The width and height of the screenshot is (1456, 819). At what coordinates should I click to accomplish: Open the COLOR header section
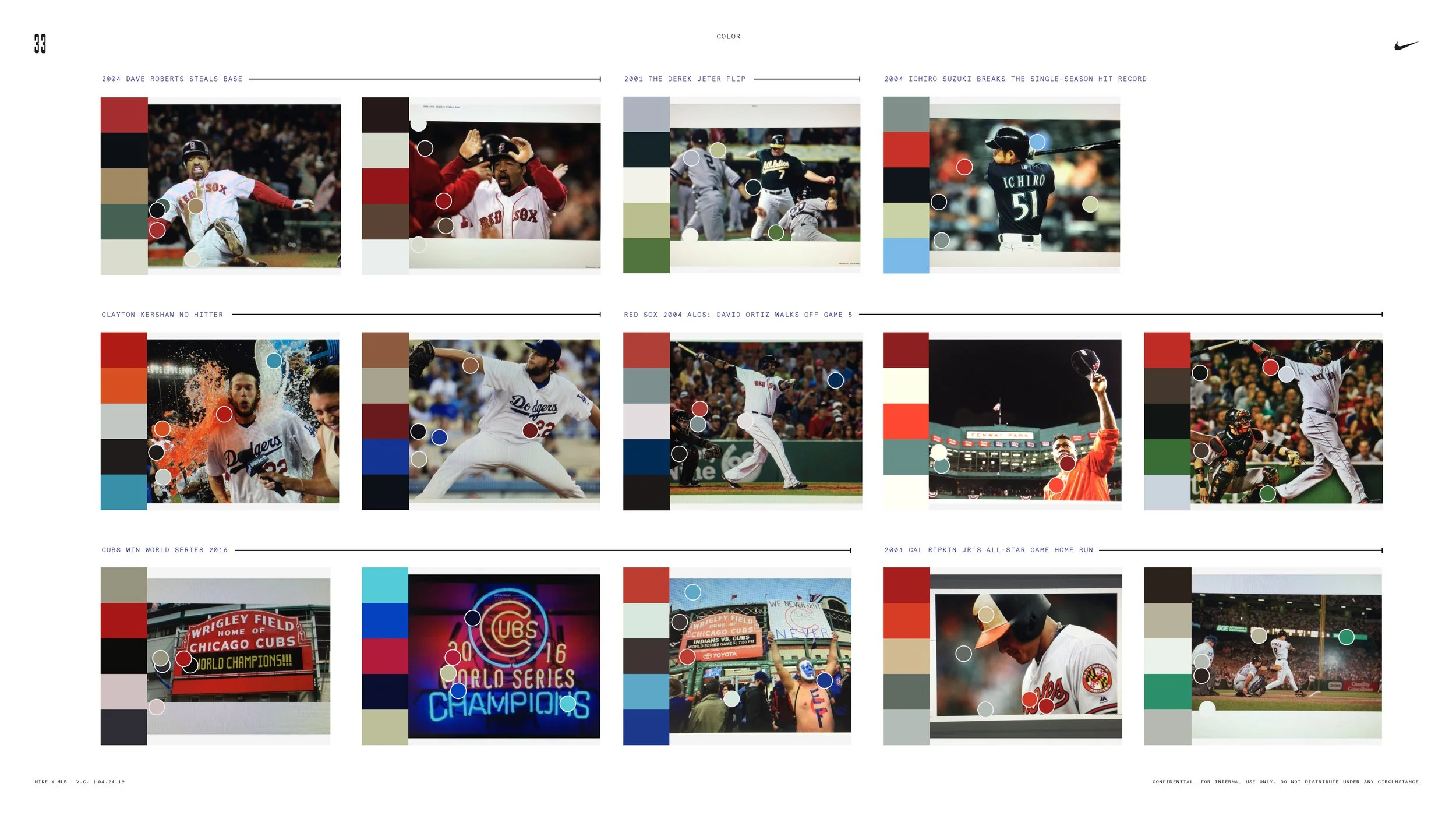click(x=727, y=36)
